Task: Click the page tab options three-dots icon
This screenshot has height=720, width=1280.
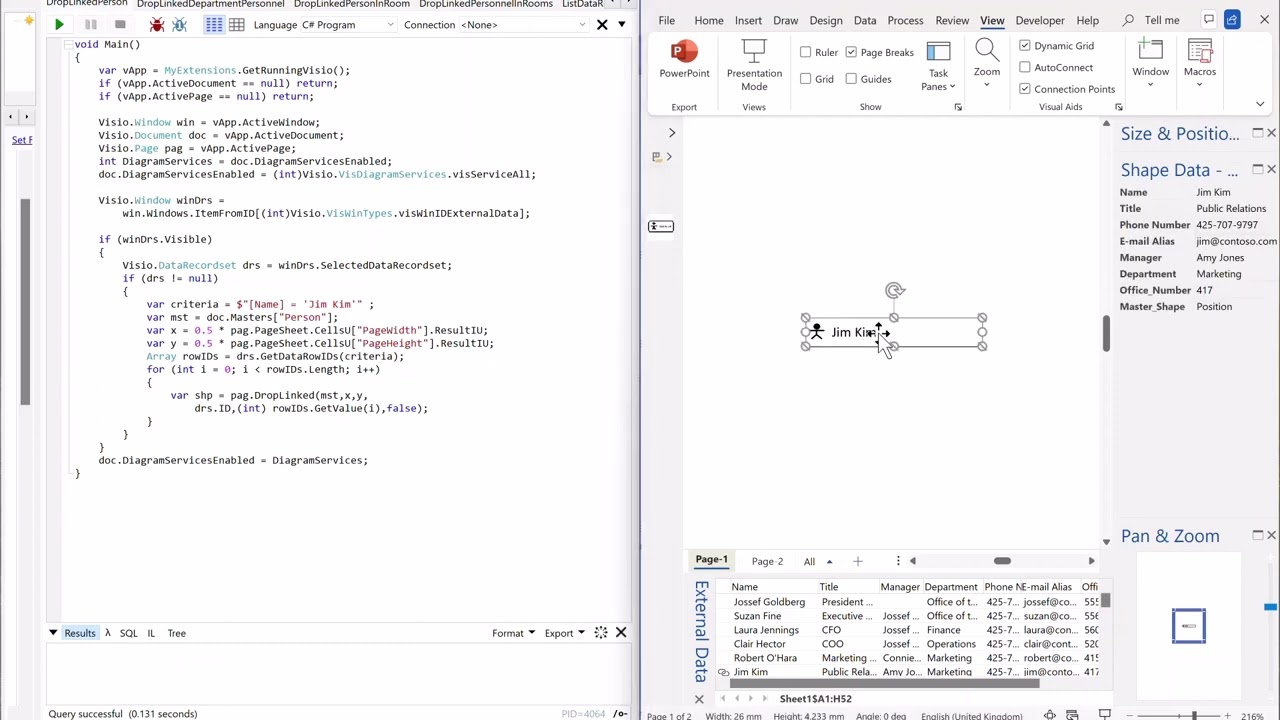Action: click(898, 561)
